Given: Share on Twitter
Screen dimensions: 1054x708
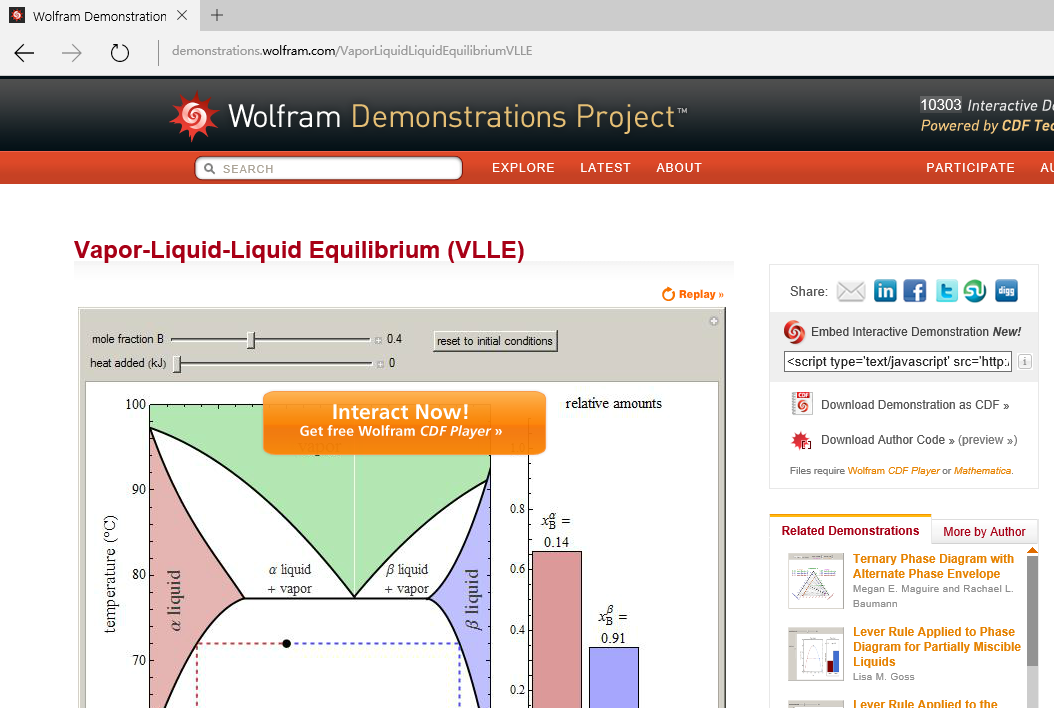Looking at the screenshot, I should [946, 291].
